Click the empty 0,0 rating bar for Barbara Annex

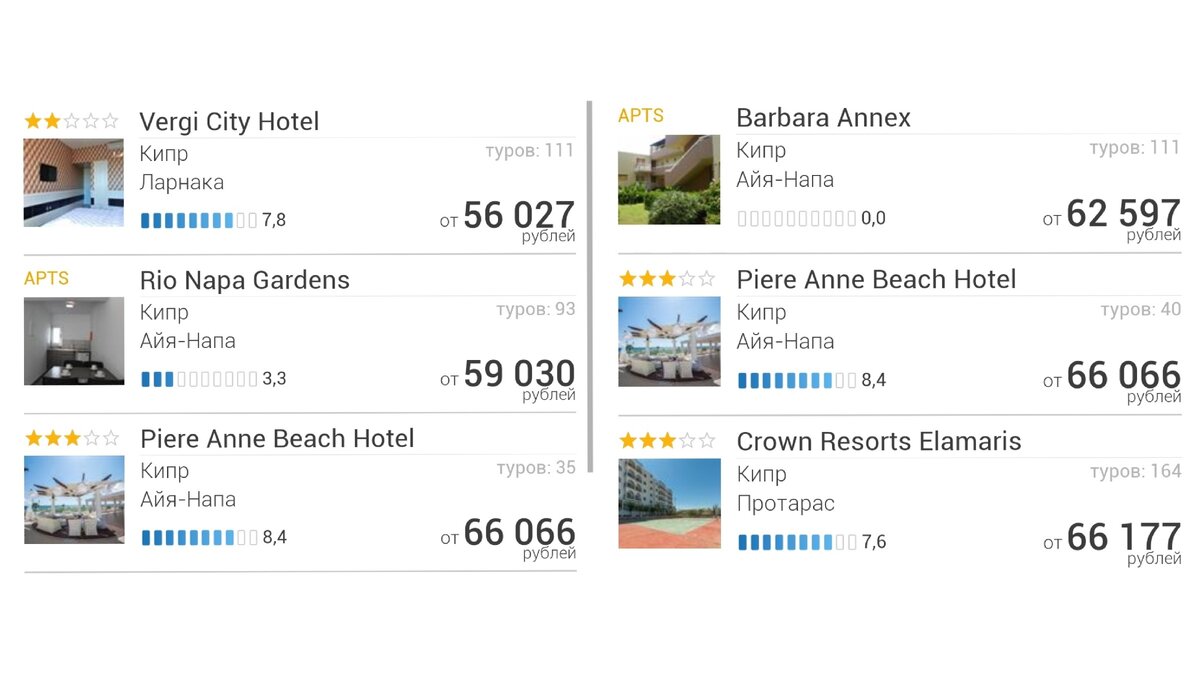pyautogui.click(x=796, y=218)
